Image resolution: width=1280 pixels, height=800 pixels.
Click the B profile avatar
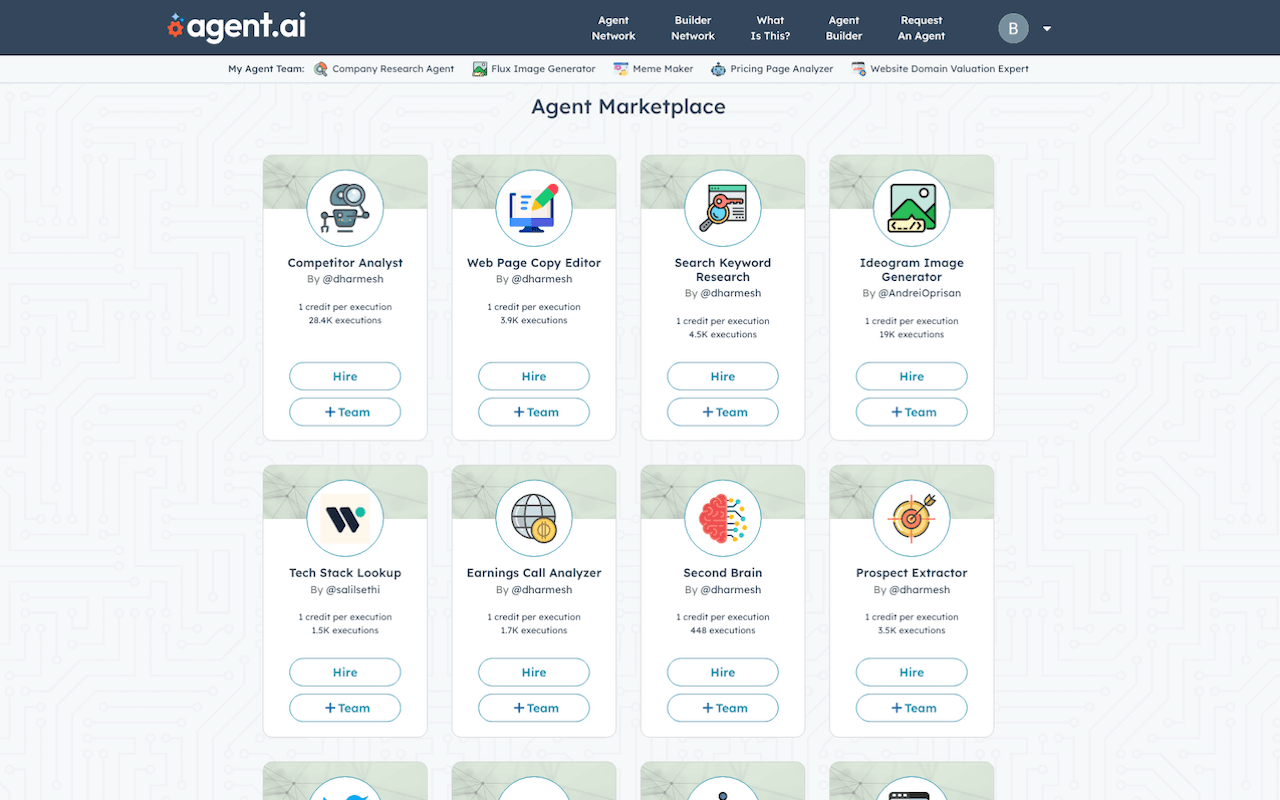1012,28
